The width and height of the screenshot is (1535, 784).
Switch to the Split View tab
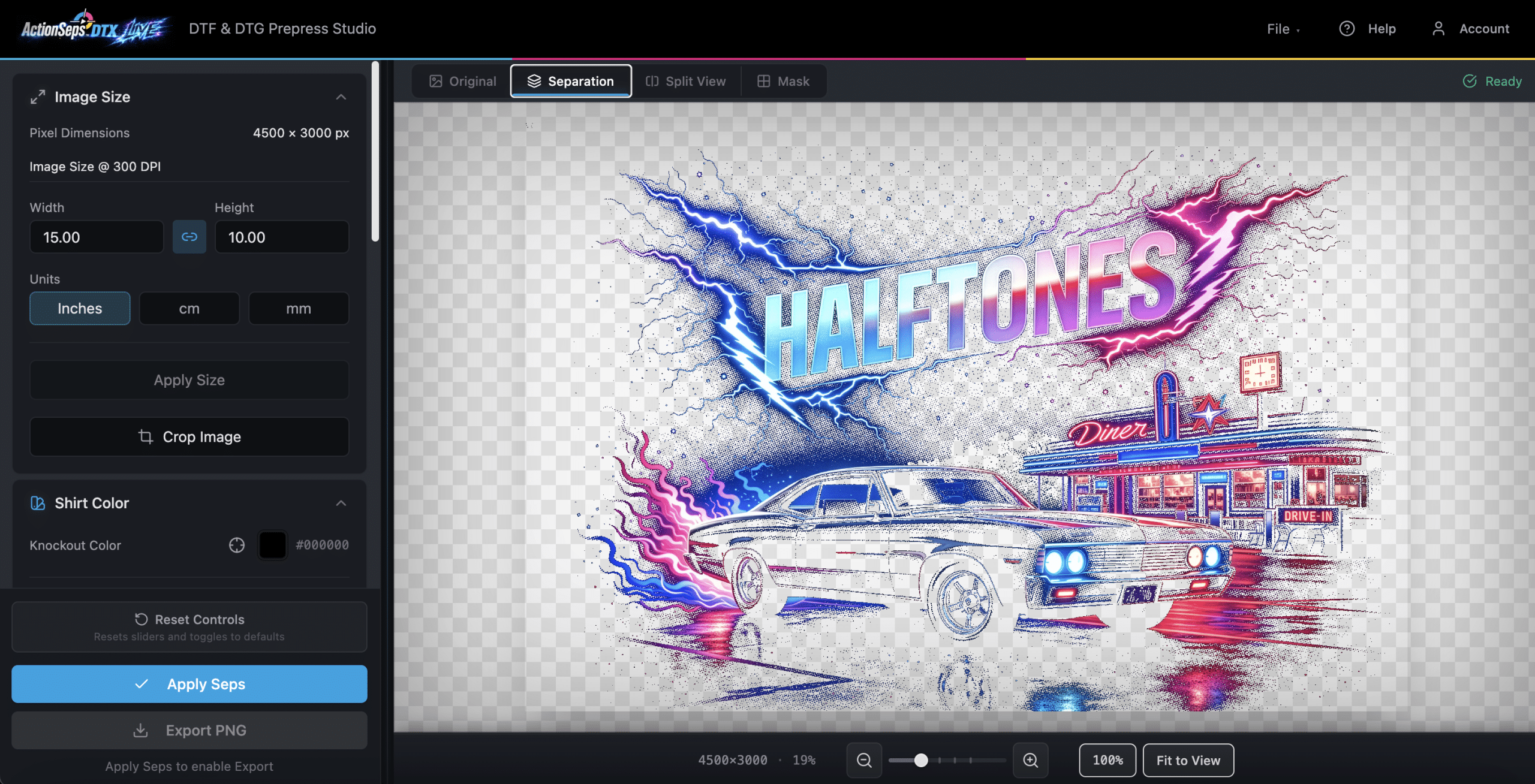coord(685,81)
